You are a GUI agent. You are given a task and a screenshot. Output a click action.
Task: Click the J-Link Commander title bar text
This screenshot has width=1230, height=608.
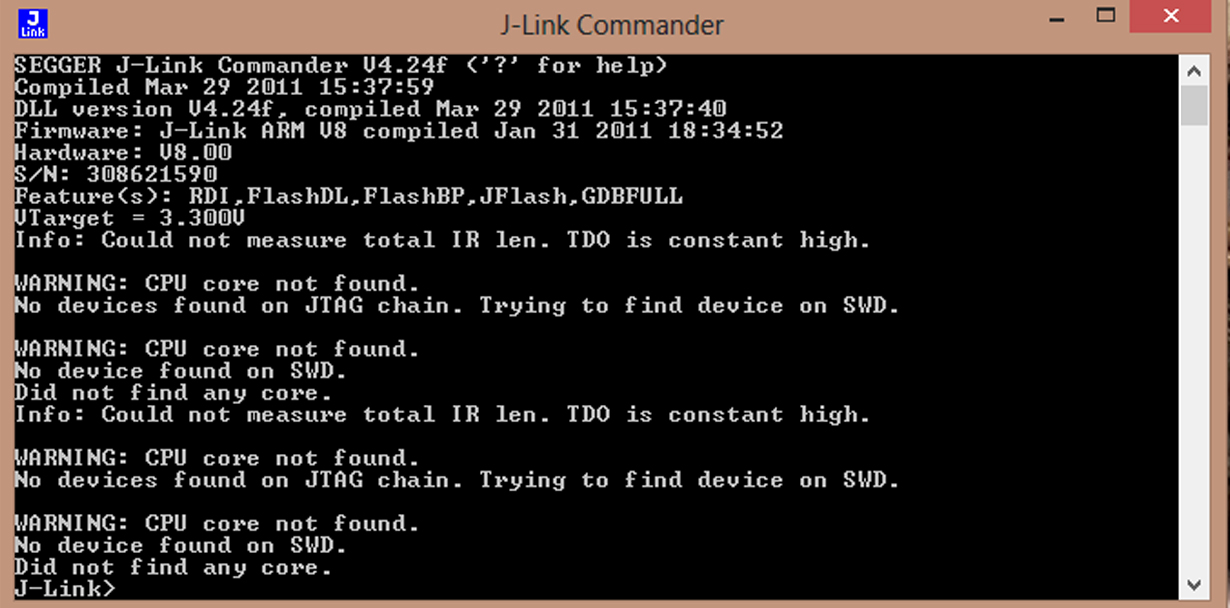coord(612,24)
